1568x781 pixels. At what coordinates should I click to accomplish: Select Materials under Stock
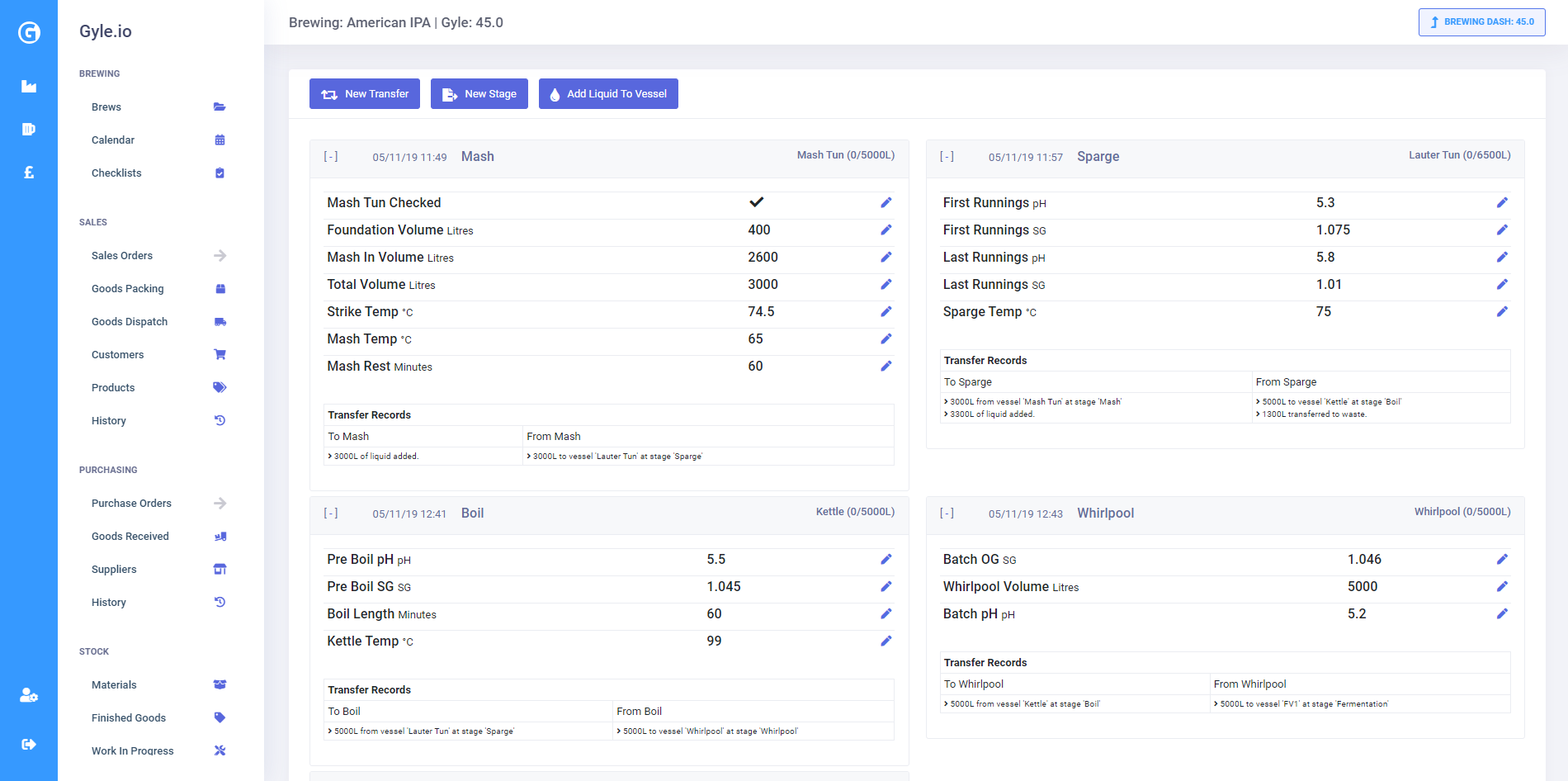click(x=114, y=684)
